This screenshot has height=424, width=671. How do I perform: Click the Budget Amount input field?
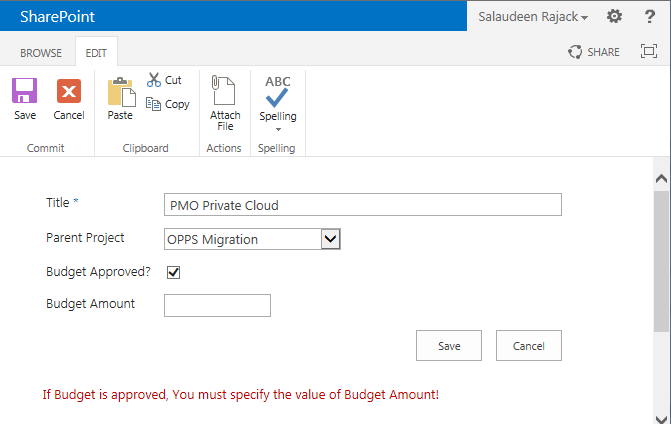click(217, 305)
